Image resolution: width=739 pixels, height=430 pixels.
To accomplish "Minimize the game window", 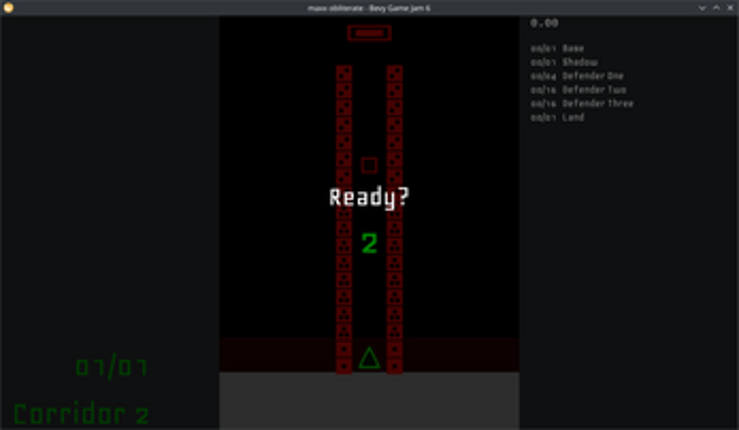I will point(702,8).
